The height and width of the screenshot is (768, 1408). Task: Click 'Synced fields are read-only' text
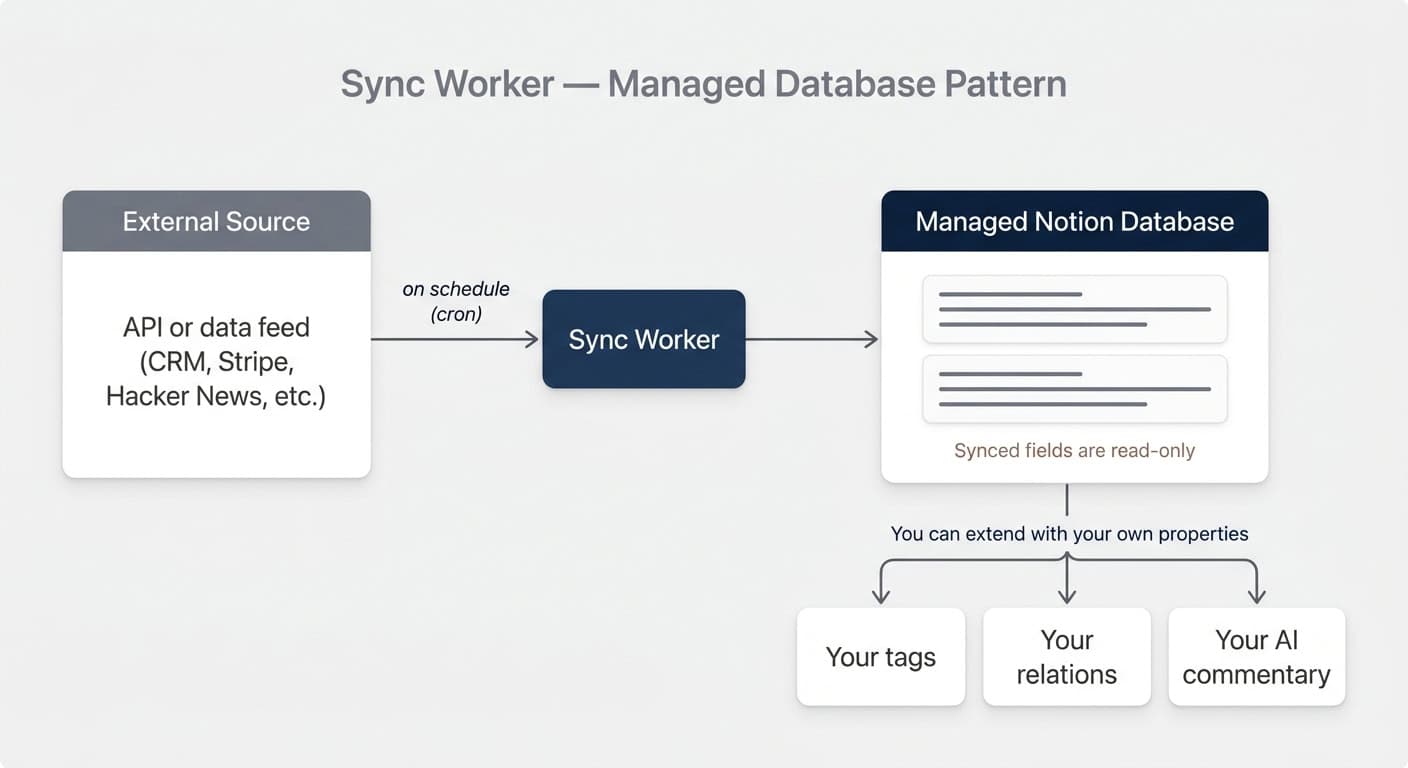click(x=1074, y=450)
